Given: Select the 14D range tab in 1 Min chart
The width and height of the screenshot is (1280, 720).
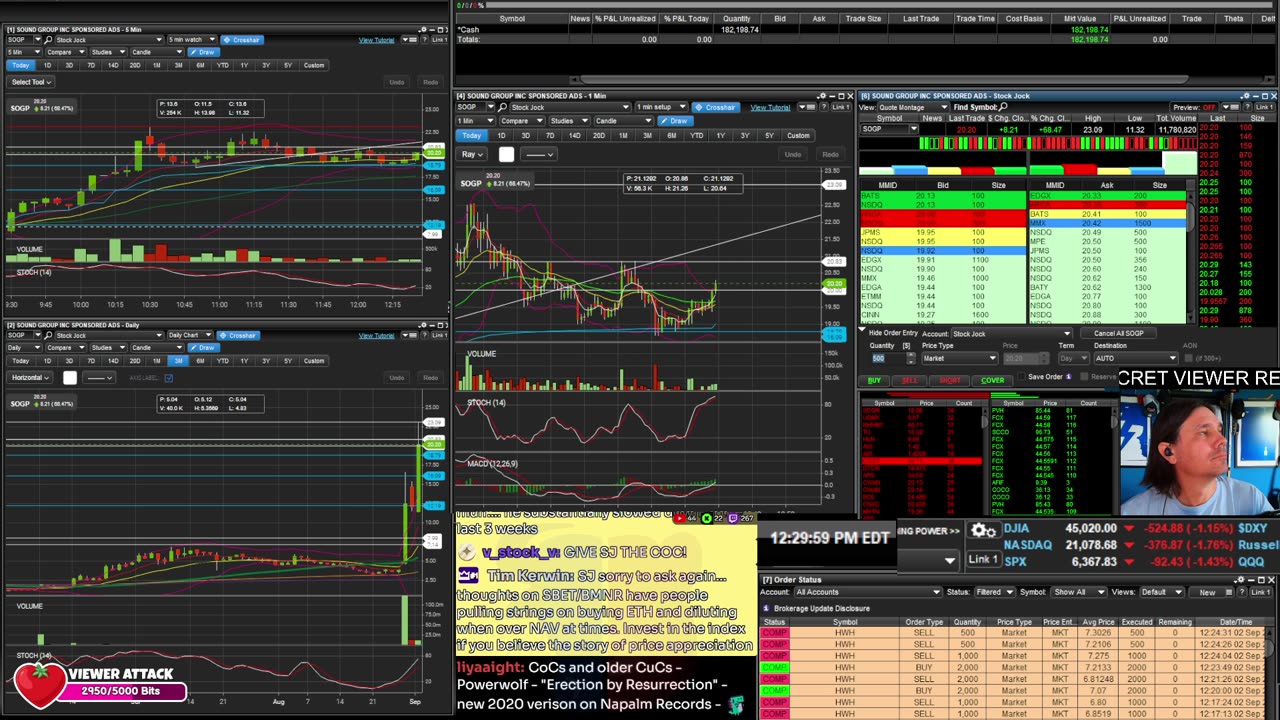Looking at the screenshot, I should tap(574, 136).
